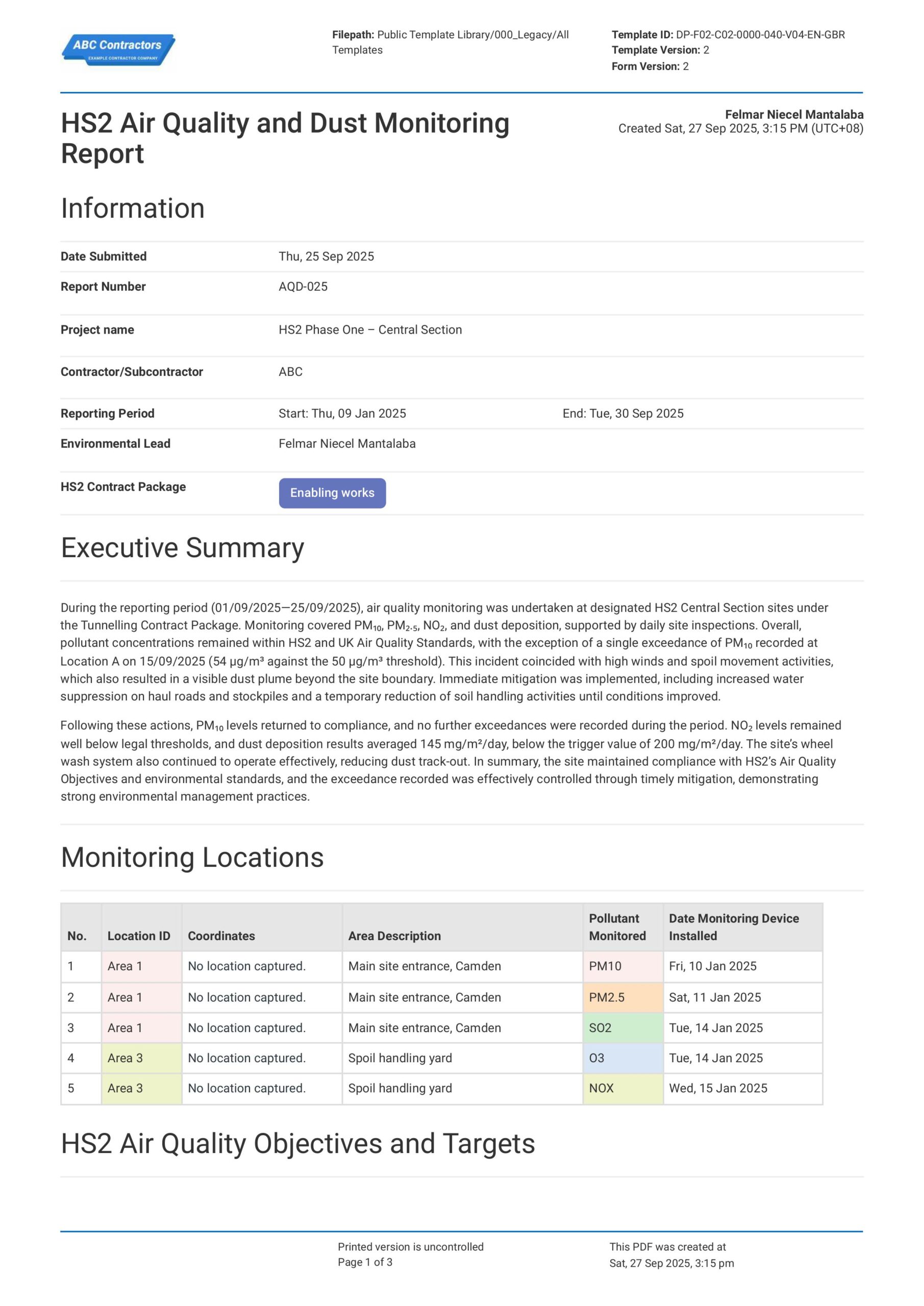The height and width of the screenshot is (1306, 924).
Task: Click the ABC Contractors logo
Action: point(118,49)
